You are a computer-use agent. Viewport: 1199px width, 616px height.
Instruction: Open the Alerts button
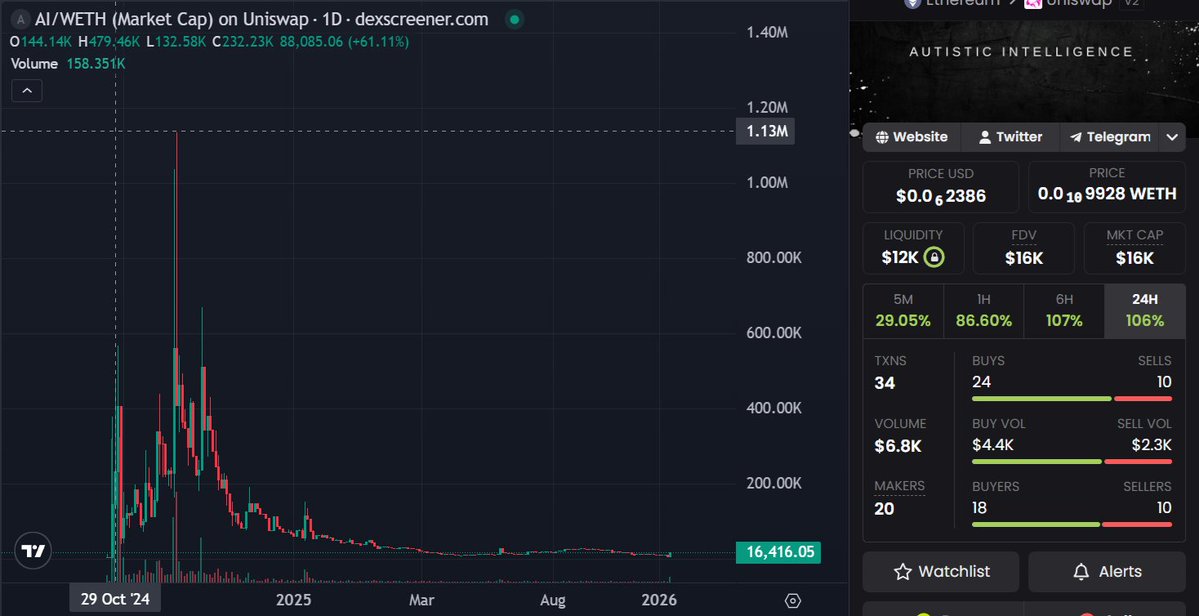tap(1106, 572)
